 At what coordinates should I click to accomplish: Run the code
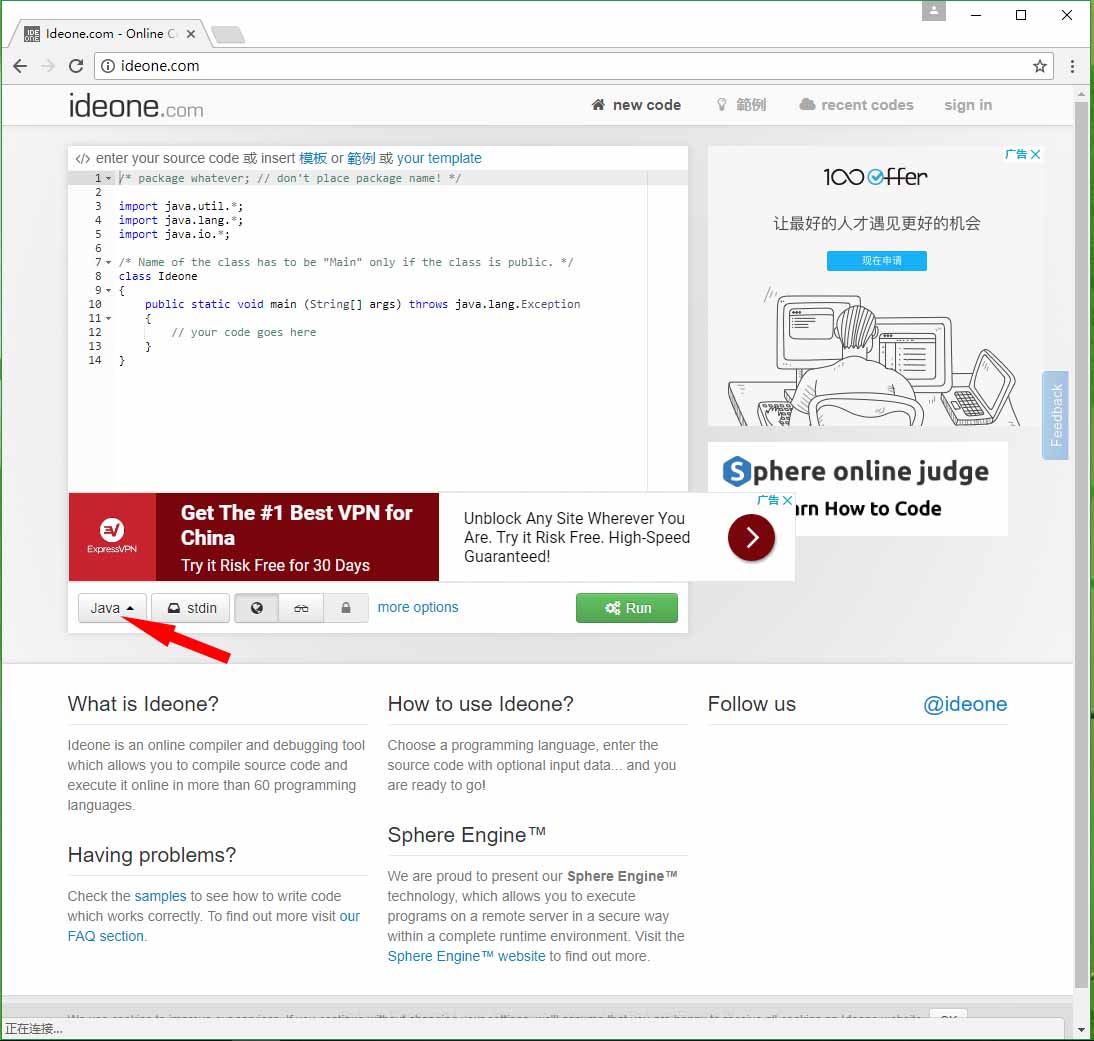tap(627, 608)
